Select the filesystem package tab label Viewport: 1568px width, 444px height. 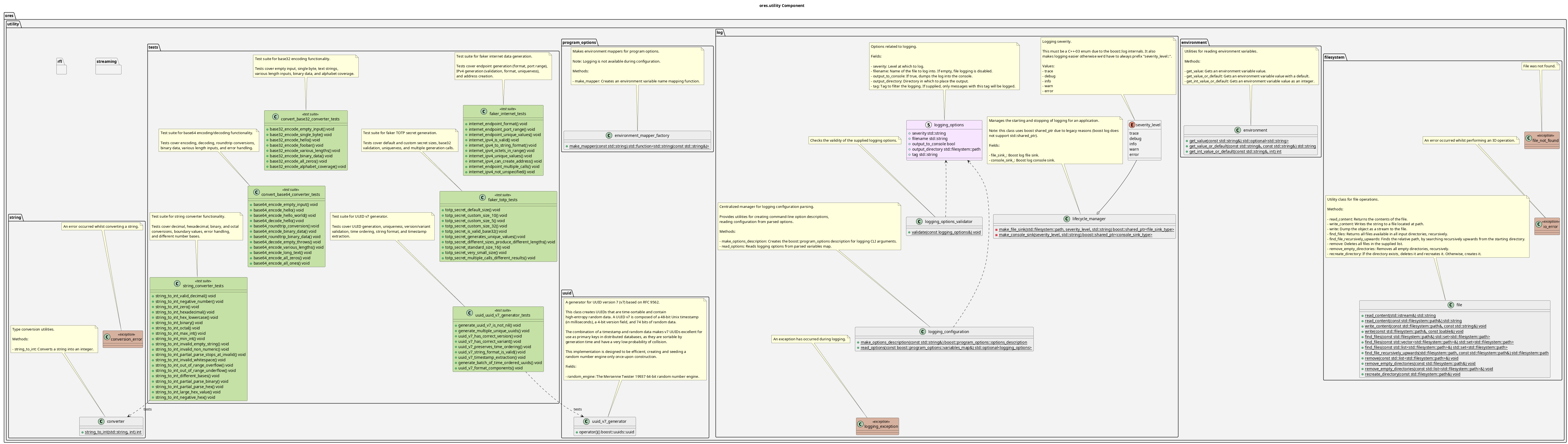pyautogui.click(x=1334, y=57)
